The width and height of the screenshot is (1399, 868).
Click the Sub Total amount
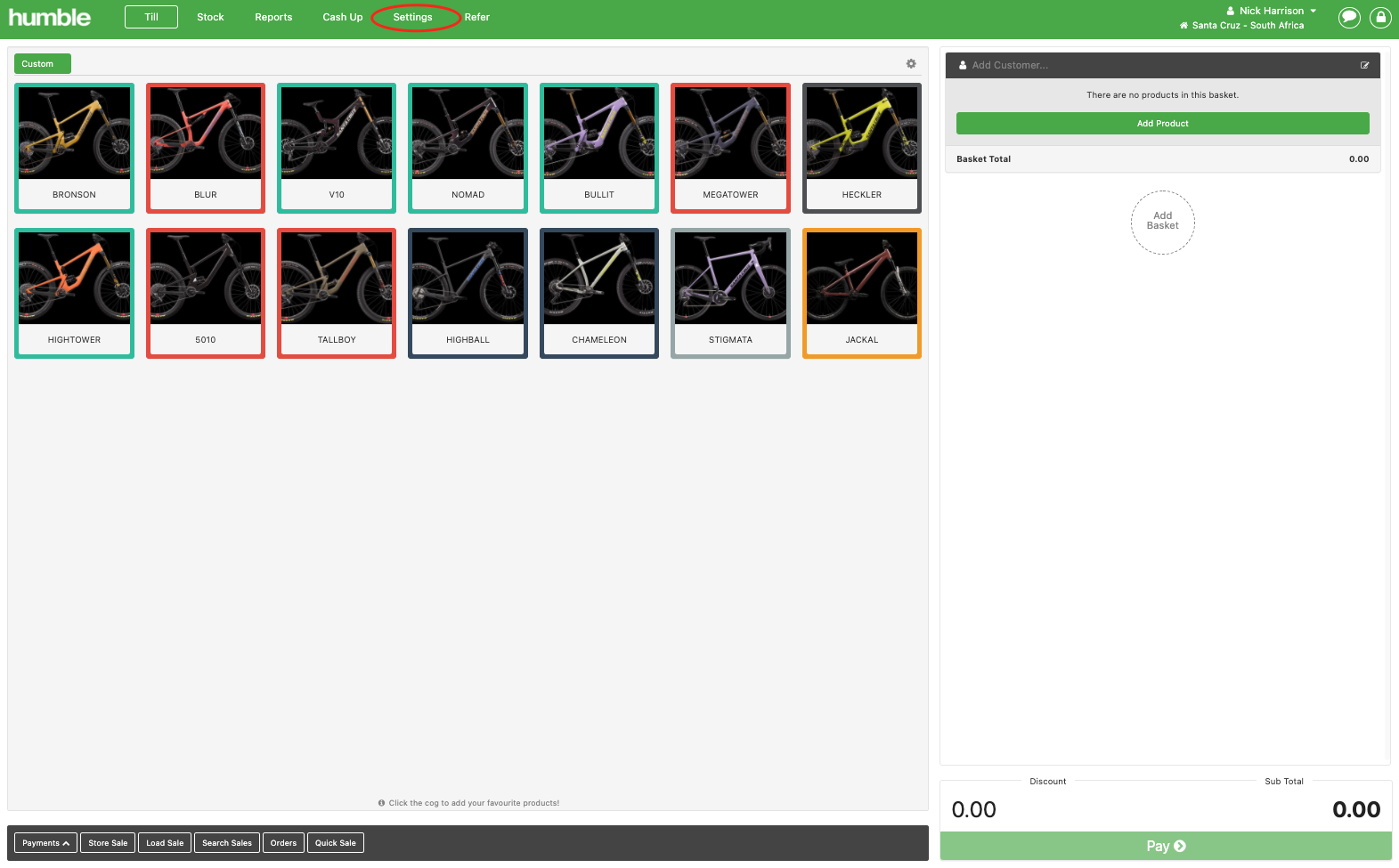pos(1356,809)
